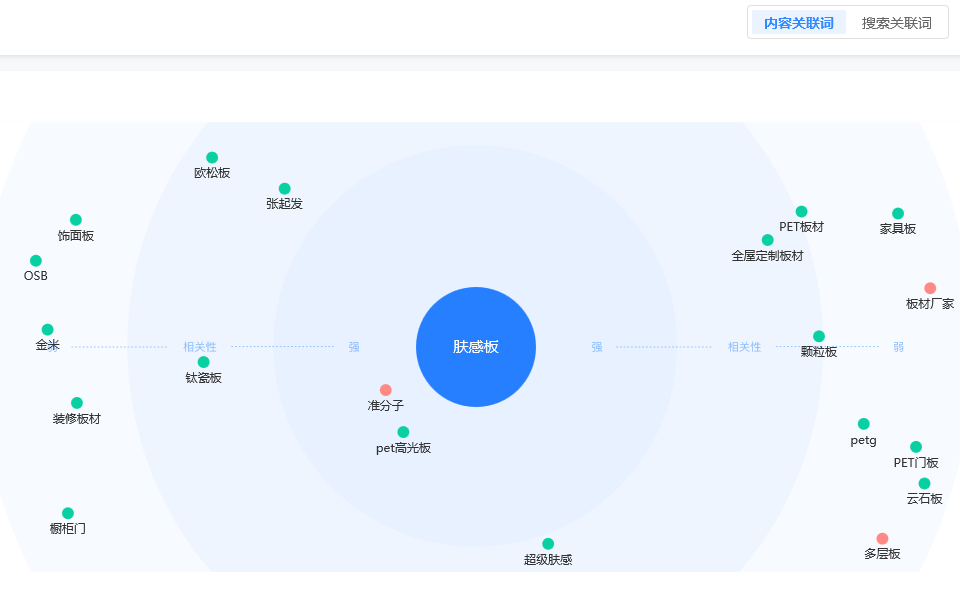Select the green dot above 云石板
The image size is (960, 594).
[x=924, y=483]
